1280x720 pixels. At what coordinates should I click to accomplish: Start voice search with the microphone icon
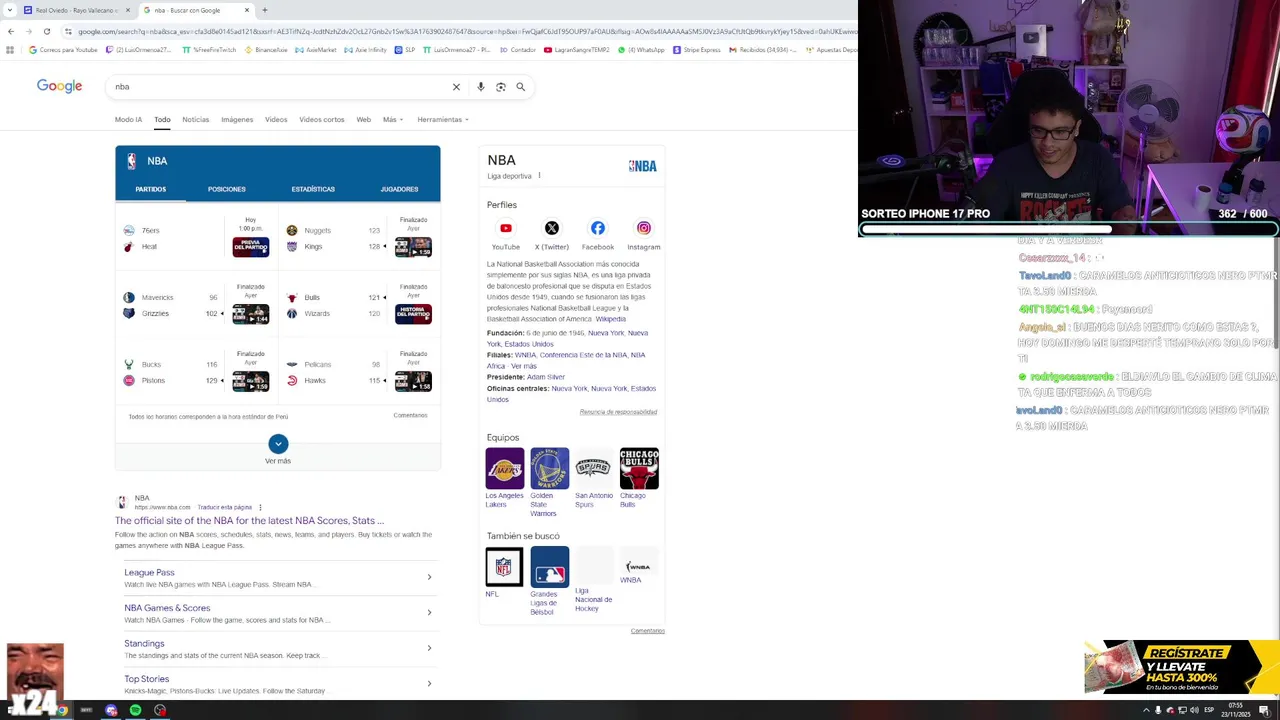coord(481,87)
